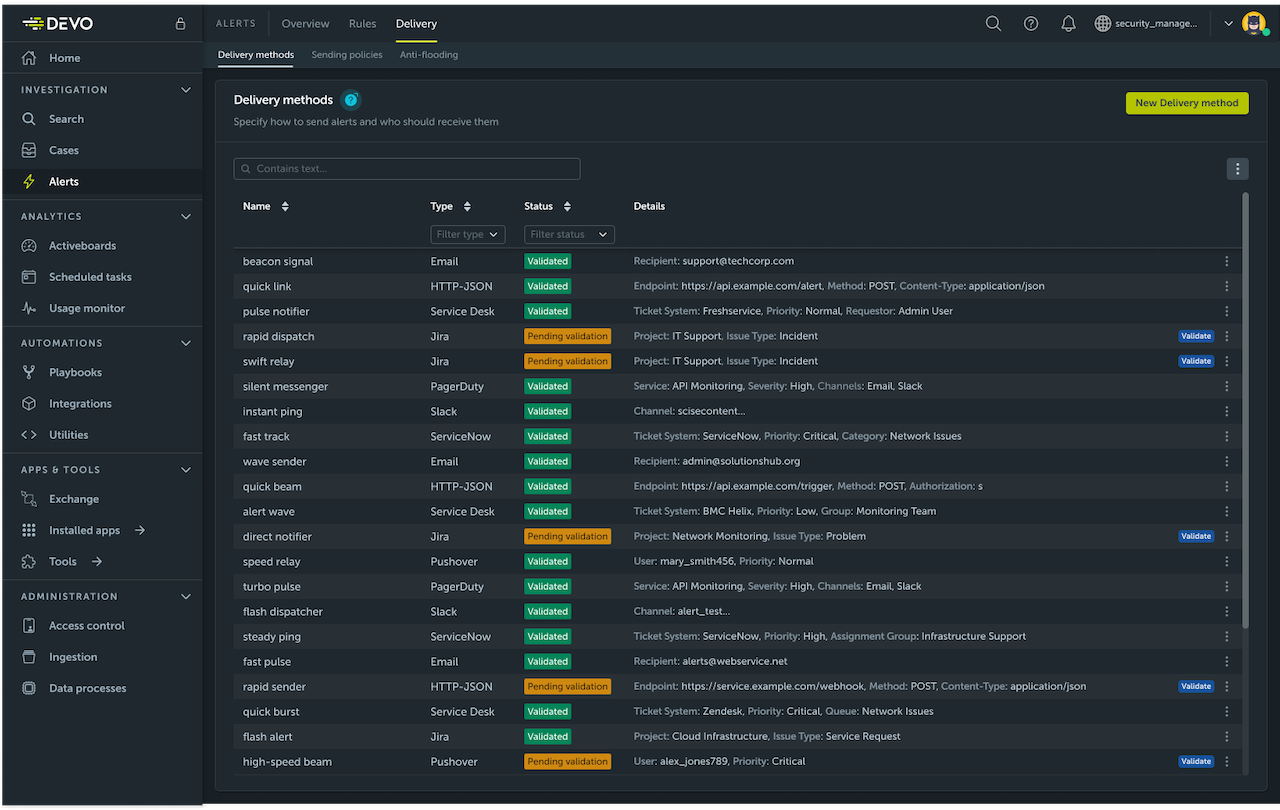The image size is (1280, 810).
Task: Switch to the Sending policies tab
Action: (347, 55)
